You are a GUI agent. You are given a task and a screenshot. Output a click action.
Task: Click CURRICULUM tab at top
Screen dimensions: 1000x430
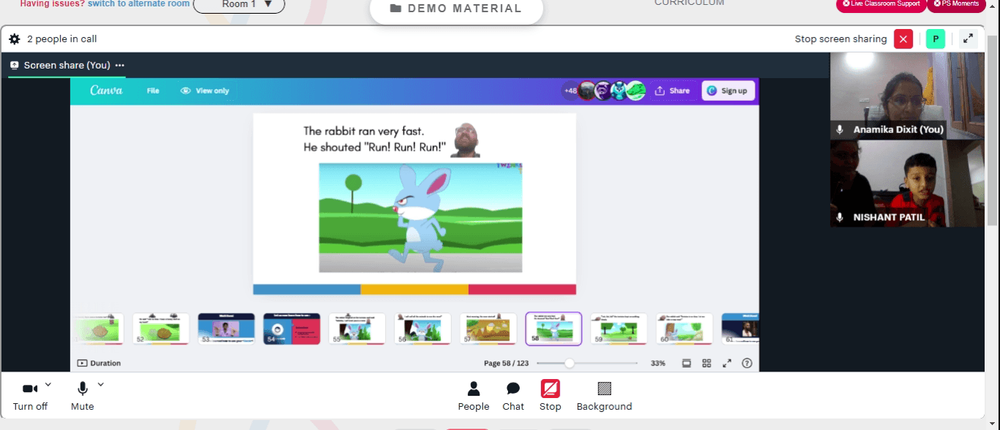click(689, 3)
